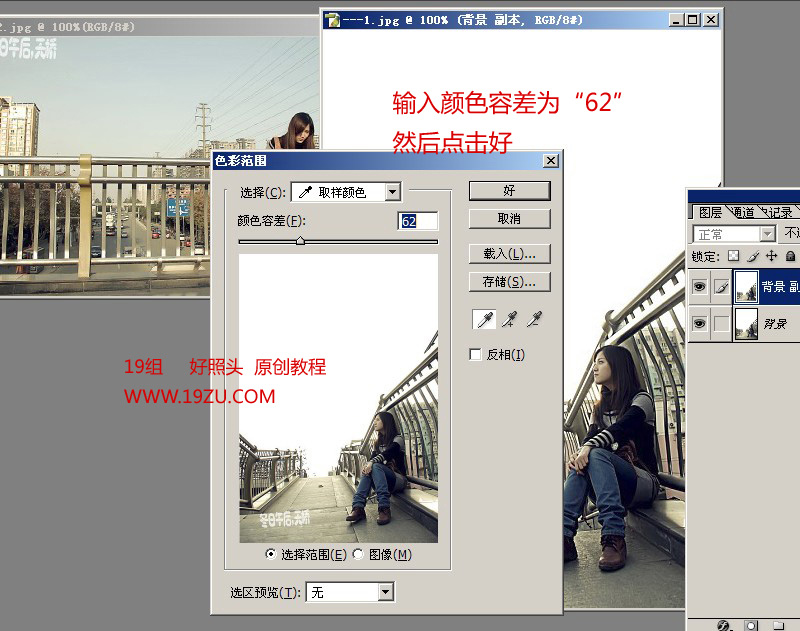The width and height of the screenshot is (800, 631).
Task: Switch to the 图层 tab
Action: (x=710, y=212)
